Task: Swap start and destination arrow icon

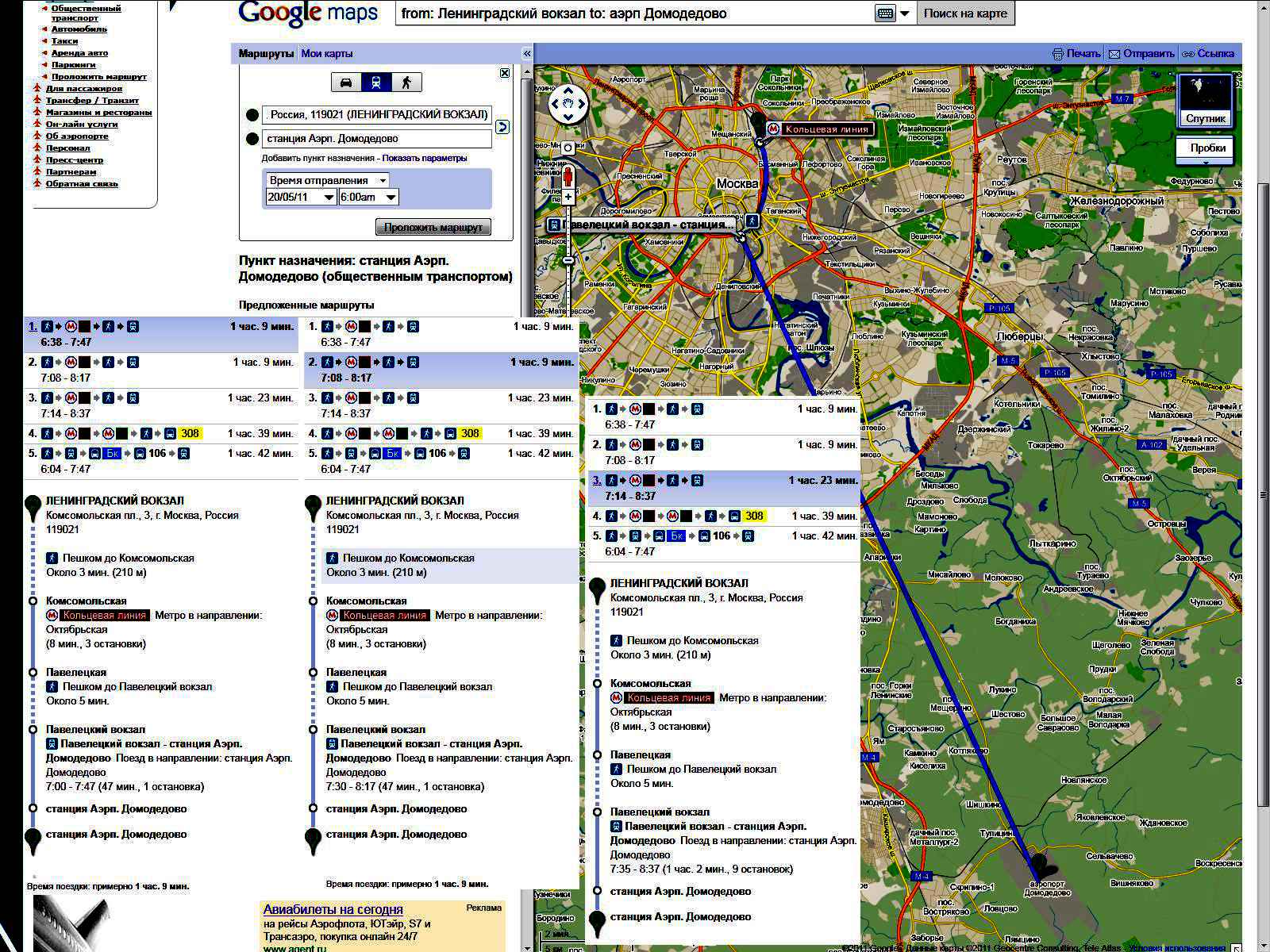Action: (502, 127)
